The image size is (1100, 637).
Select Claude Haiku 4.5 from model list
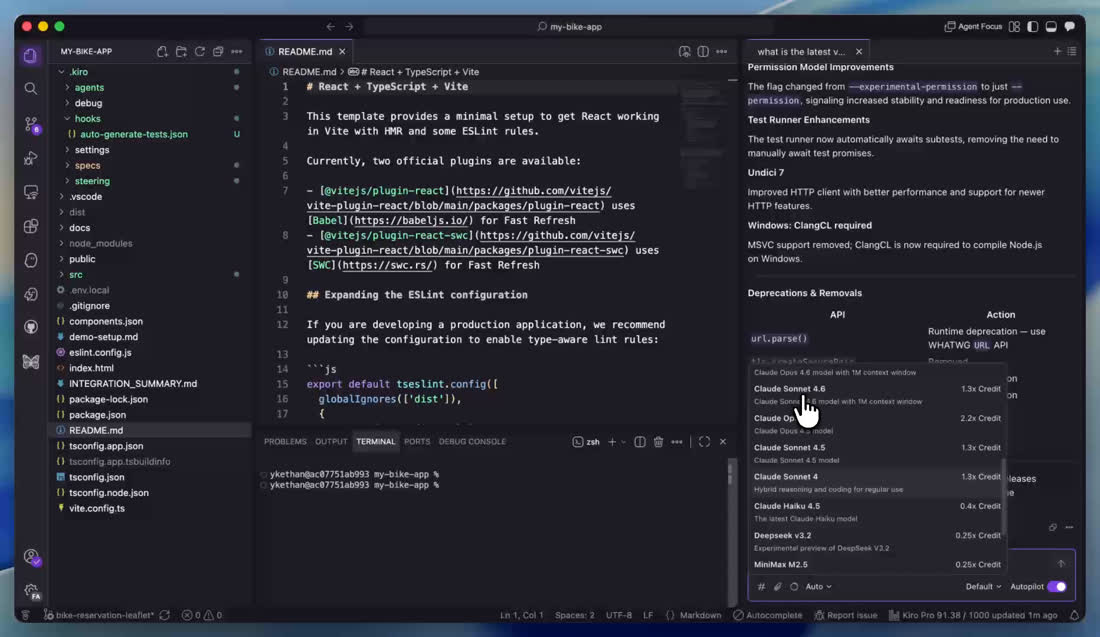tap(877, 512)
